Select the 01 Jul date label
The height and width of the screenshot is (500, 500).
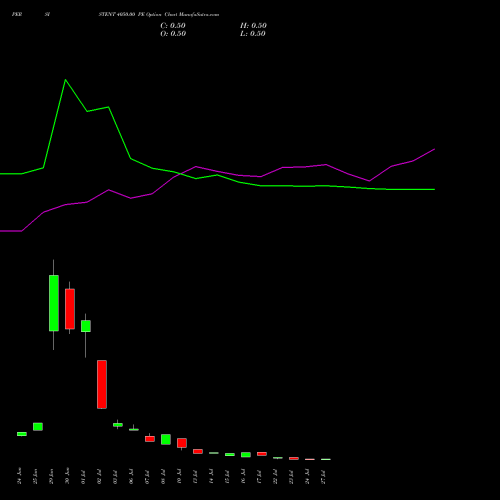(83, 477)
